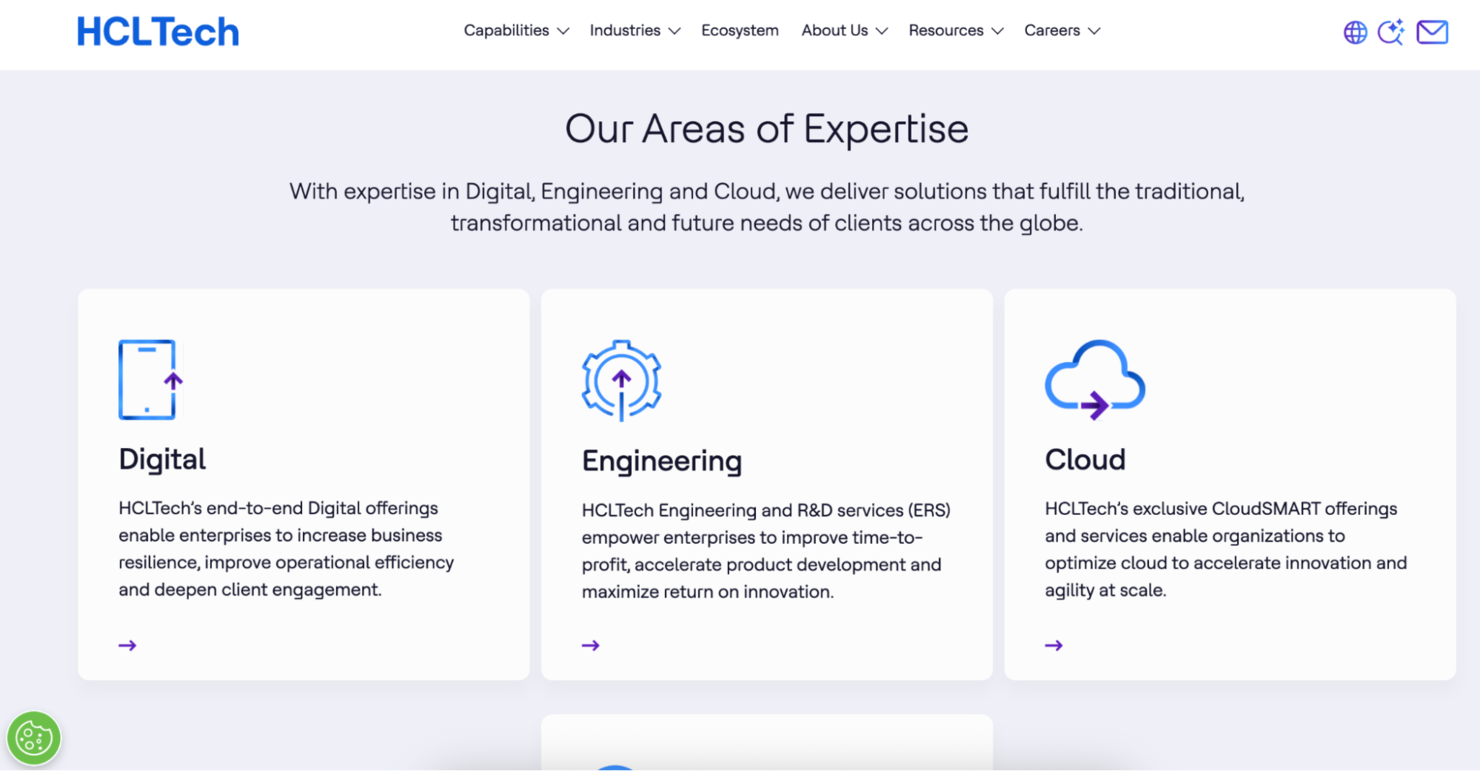Image resolution: width=1480 pixels, height=771 pixels.
Task: Click the Engineering gear icon
Action: click(622, 380)
